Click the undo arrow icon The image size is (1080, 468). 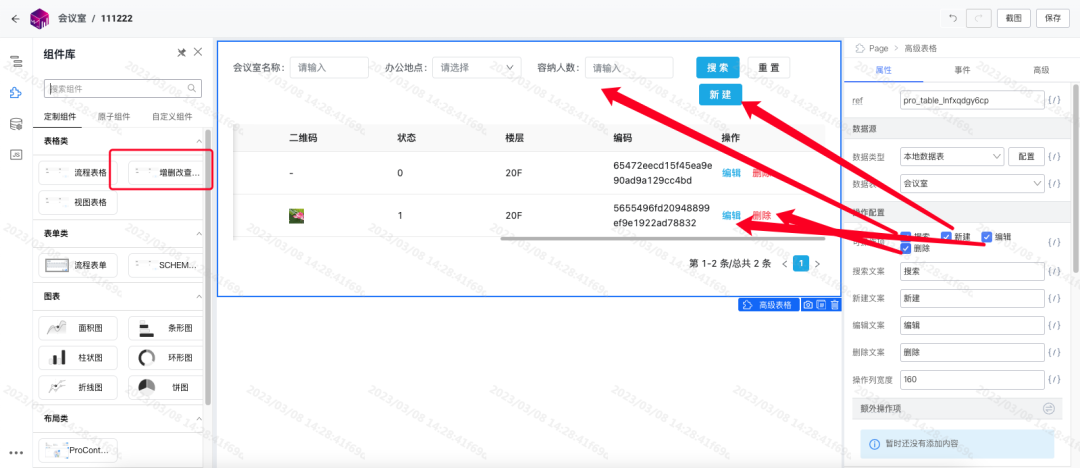point(953,19)
